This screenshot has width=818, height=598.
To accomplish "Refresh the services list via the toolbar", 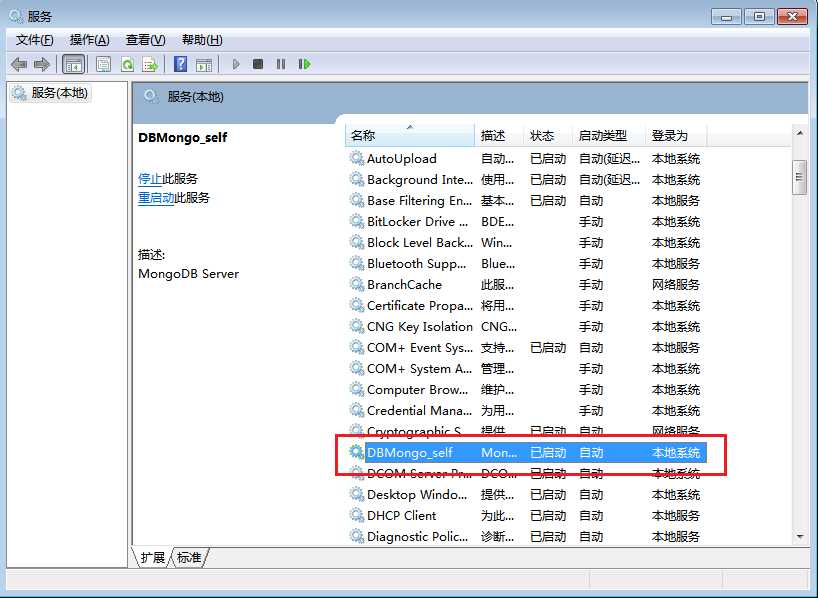I will pos(127,64).
